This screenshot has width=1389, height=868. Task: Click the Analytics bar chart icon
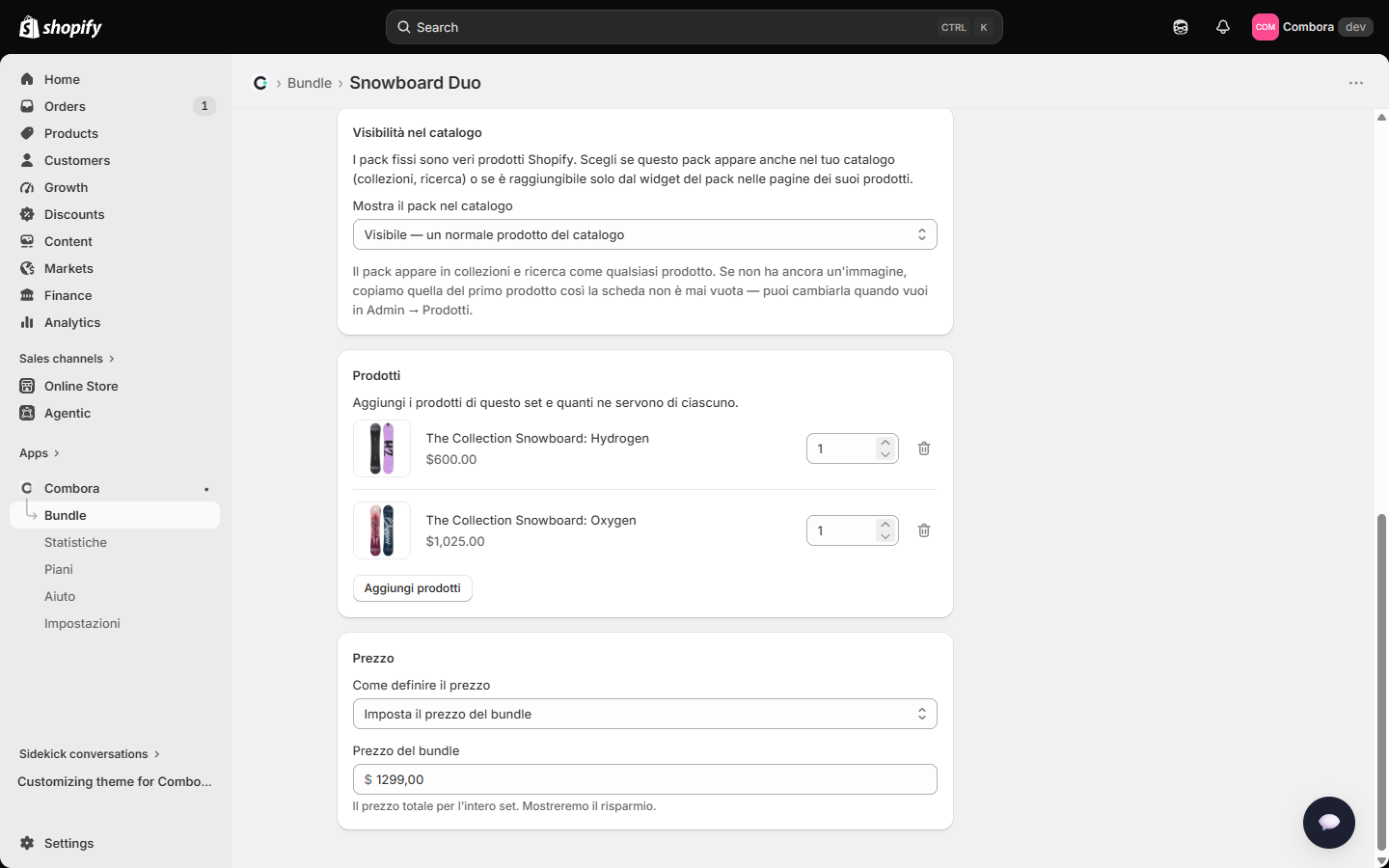(27, 322)
